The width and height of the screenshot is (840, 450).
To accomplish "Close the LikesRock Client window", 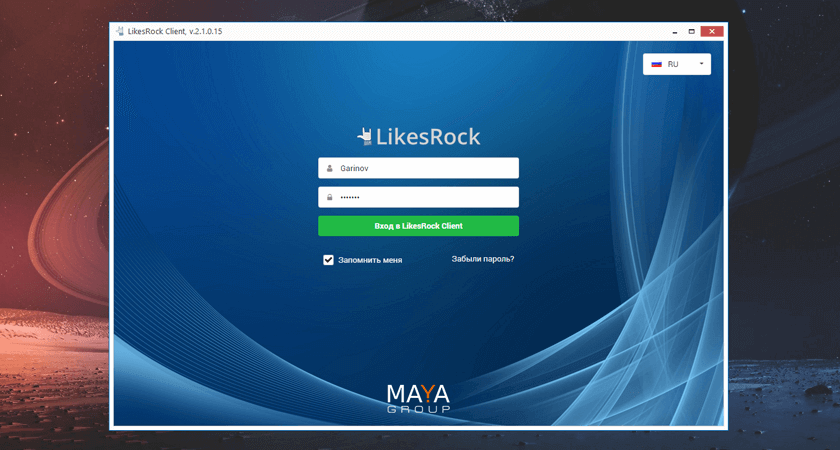I will [x=712, y=32].
